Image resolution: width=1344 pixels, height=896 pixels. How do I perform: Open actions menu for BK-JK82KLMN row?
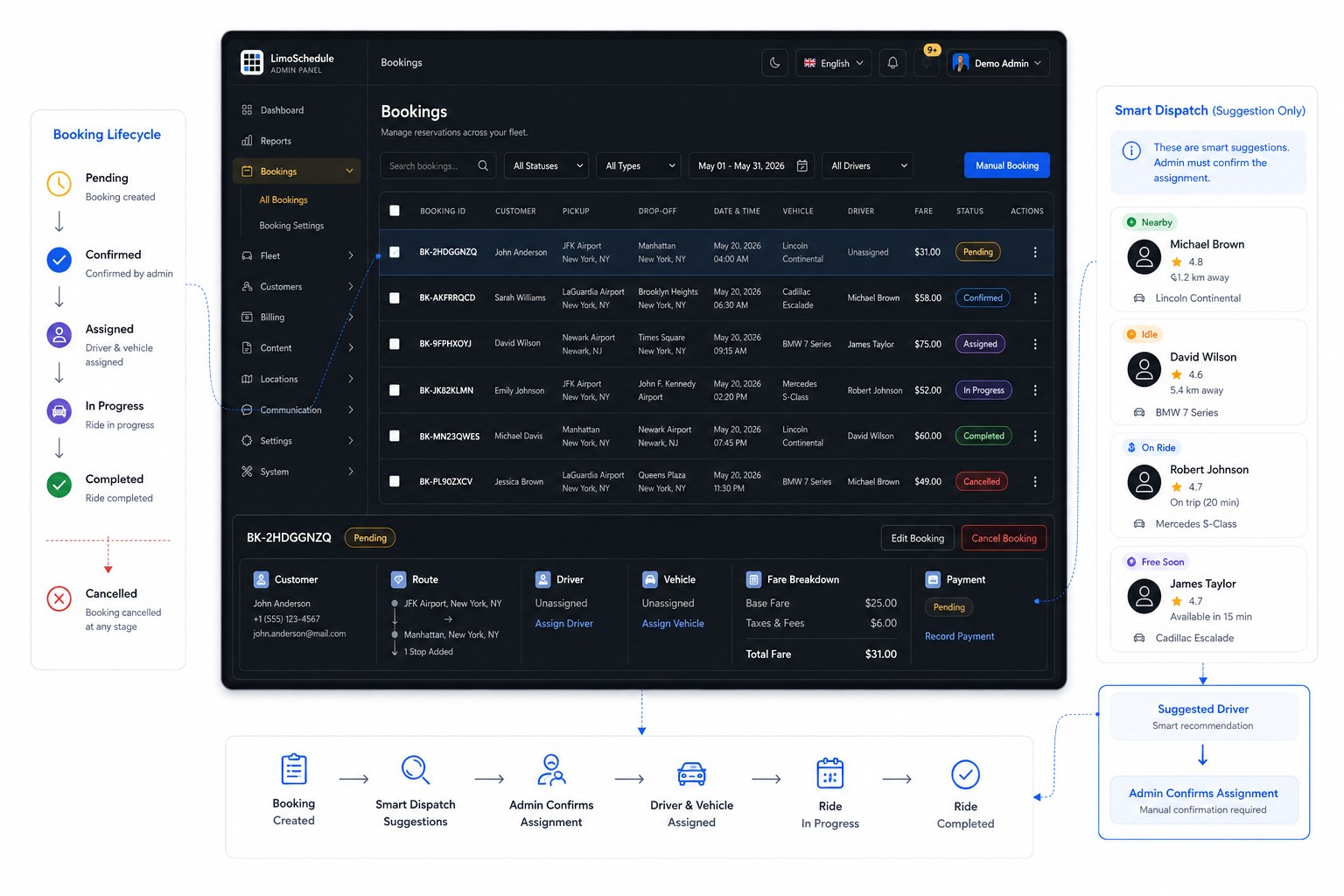point(1035,390)
